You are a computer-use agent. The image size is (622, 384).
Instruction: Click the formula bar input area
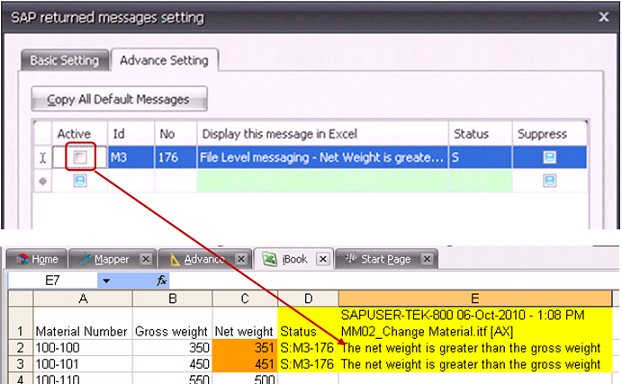tap(393, 281)
